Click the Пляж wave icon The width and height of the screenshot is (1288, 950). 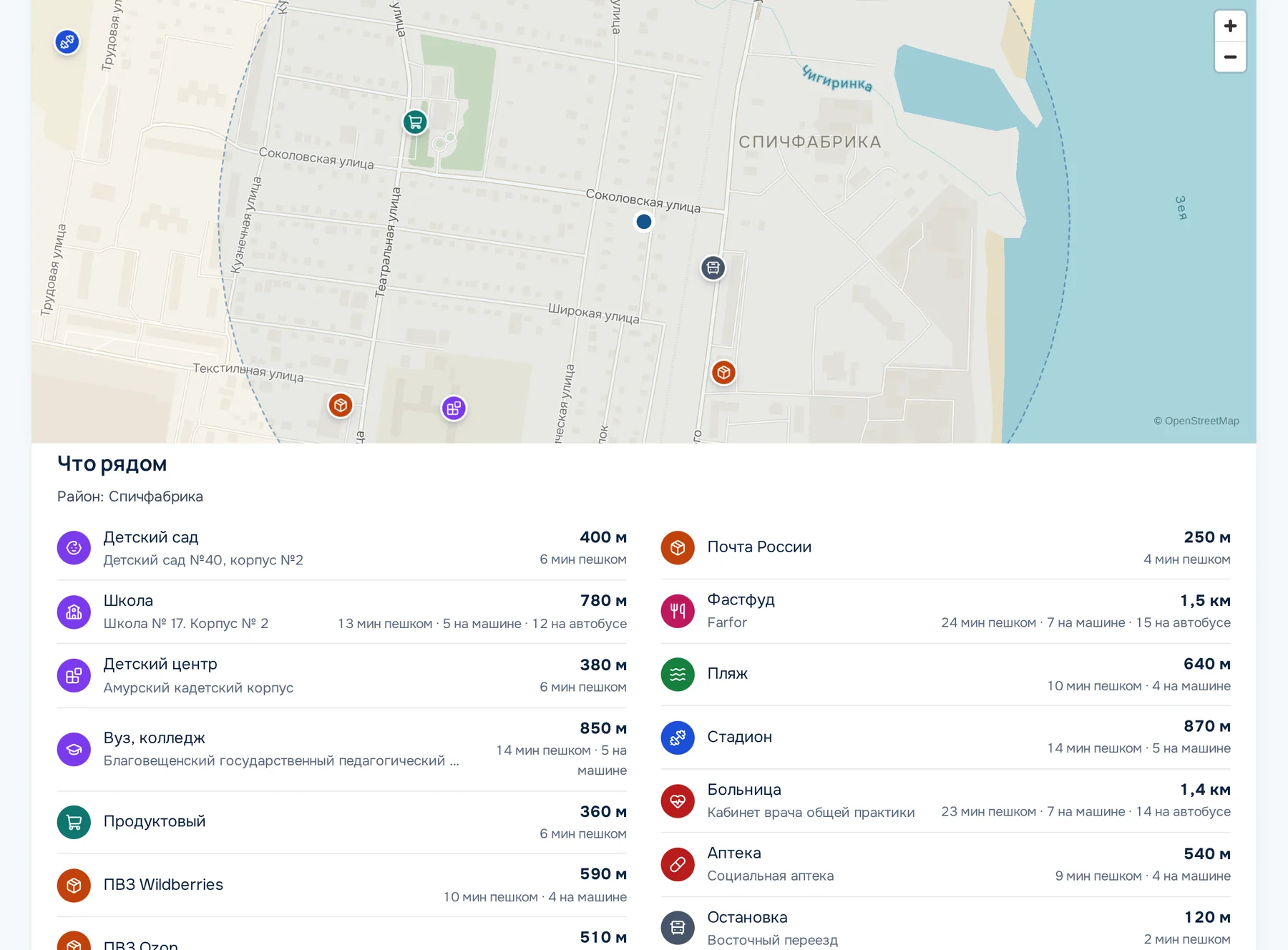pos(678,675)
